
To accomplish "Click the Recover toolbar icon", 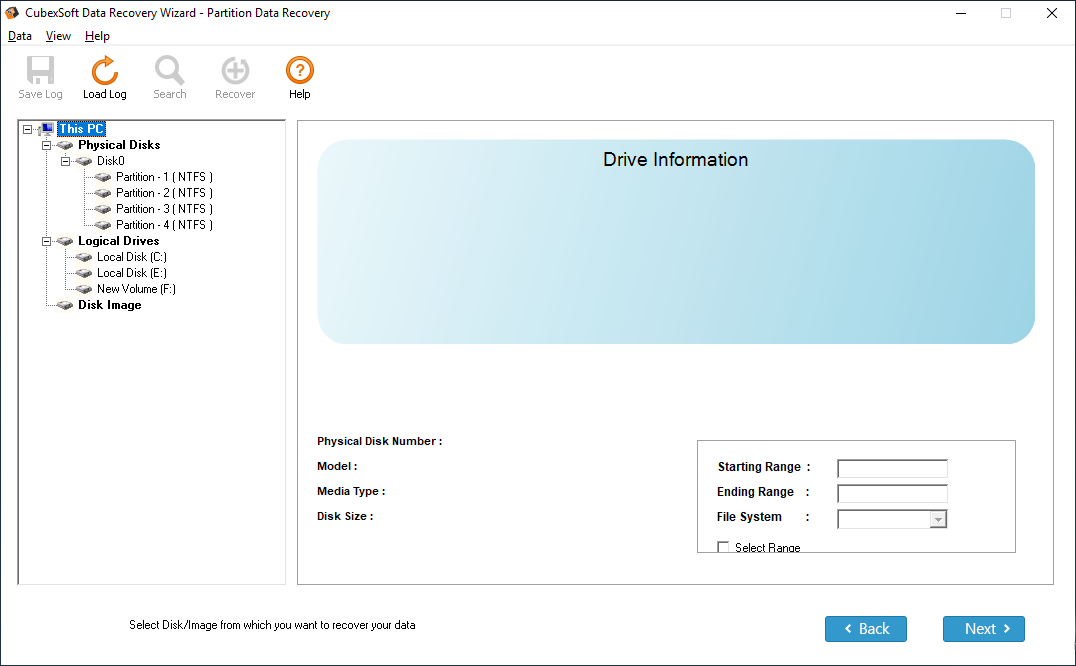I will pyautogui.click(x=235, y=71).
